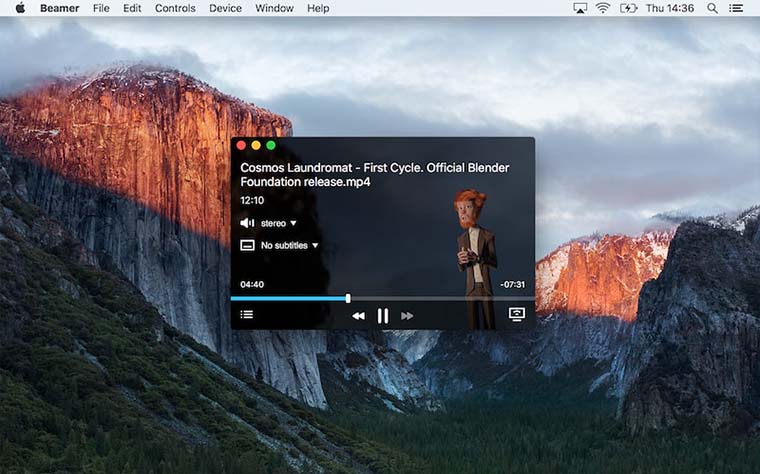Open Spotlight search magnifier
The height and width of the screenshot is (474, 760).
click(x=712, y=8)
